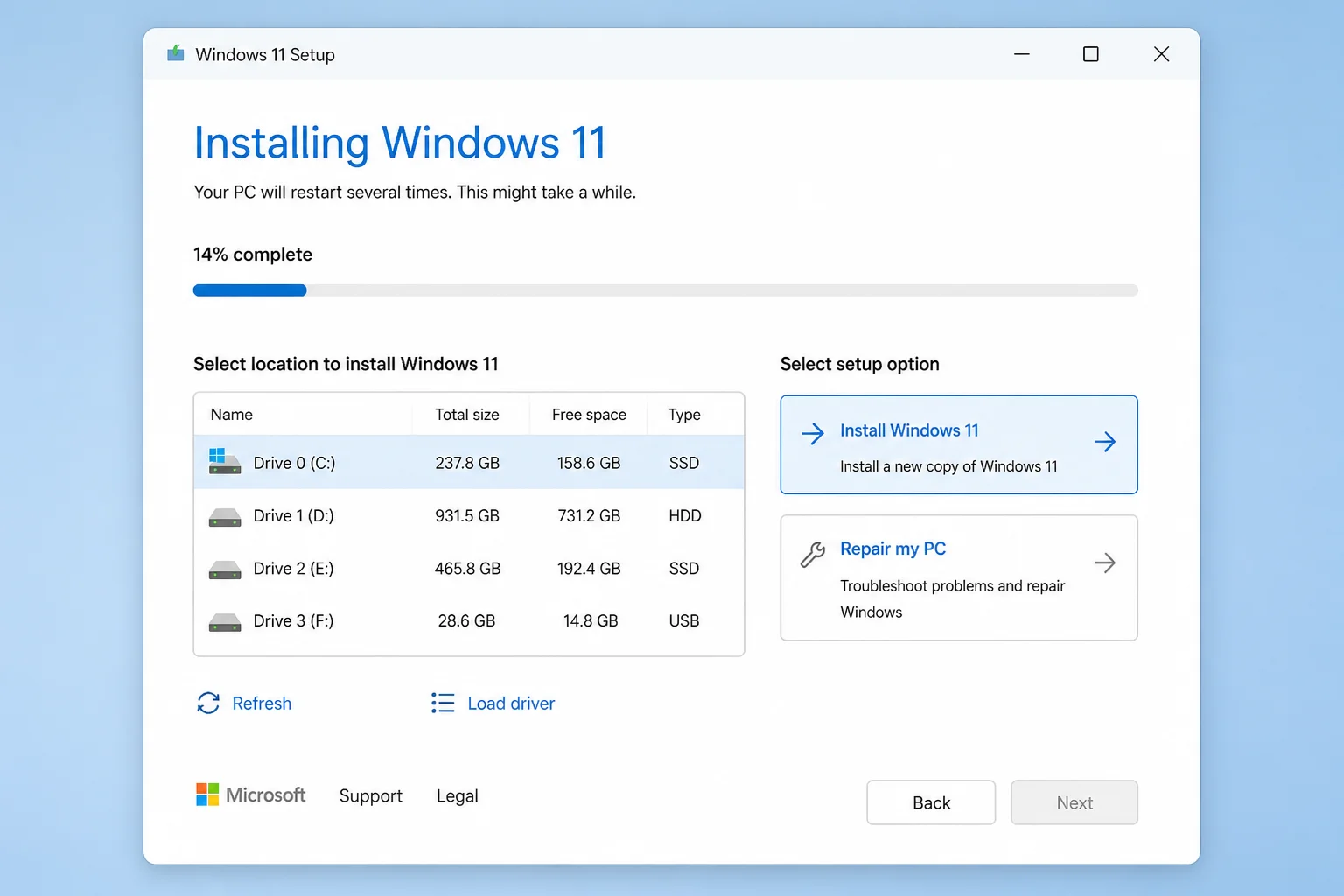The height and width of the screenshot is (896, 1344).
Task: Click the 192.4 GB free space cell
Action: 589,568
